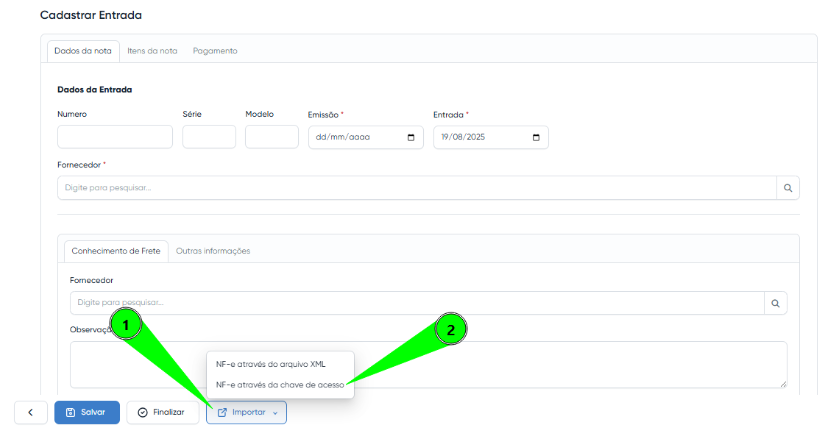Screen dimensions: 836x445
Task: Switch to Itens da nota tab
Action: (152, 51)
